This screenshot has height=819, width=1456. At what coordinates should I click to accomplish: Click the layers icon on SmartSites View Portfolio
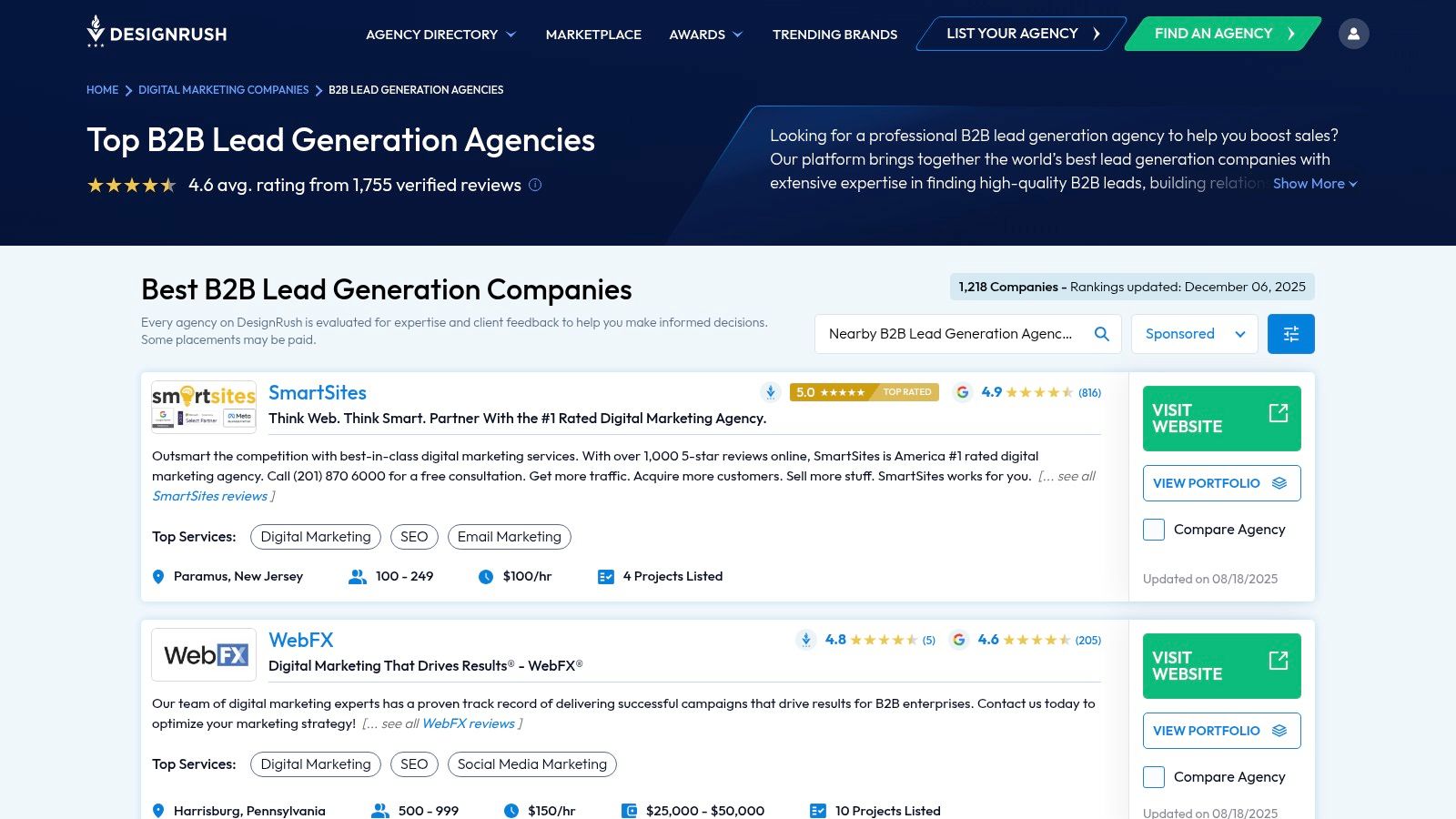click(x=1279, y=483)
